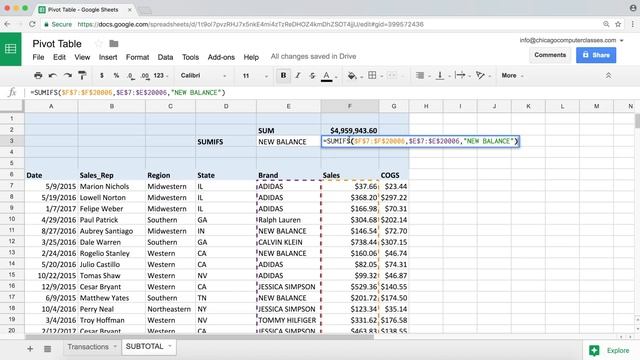
Task: Select the Paint format tool
Action: [x=82, y=76]
